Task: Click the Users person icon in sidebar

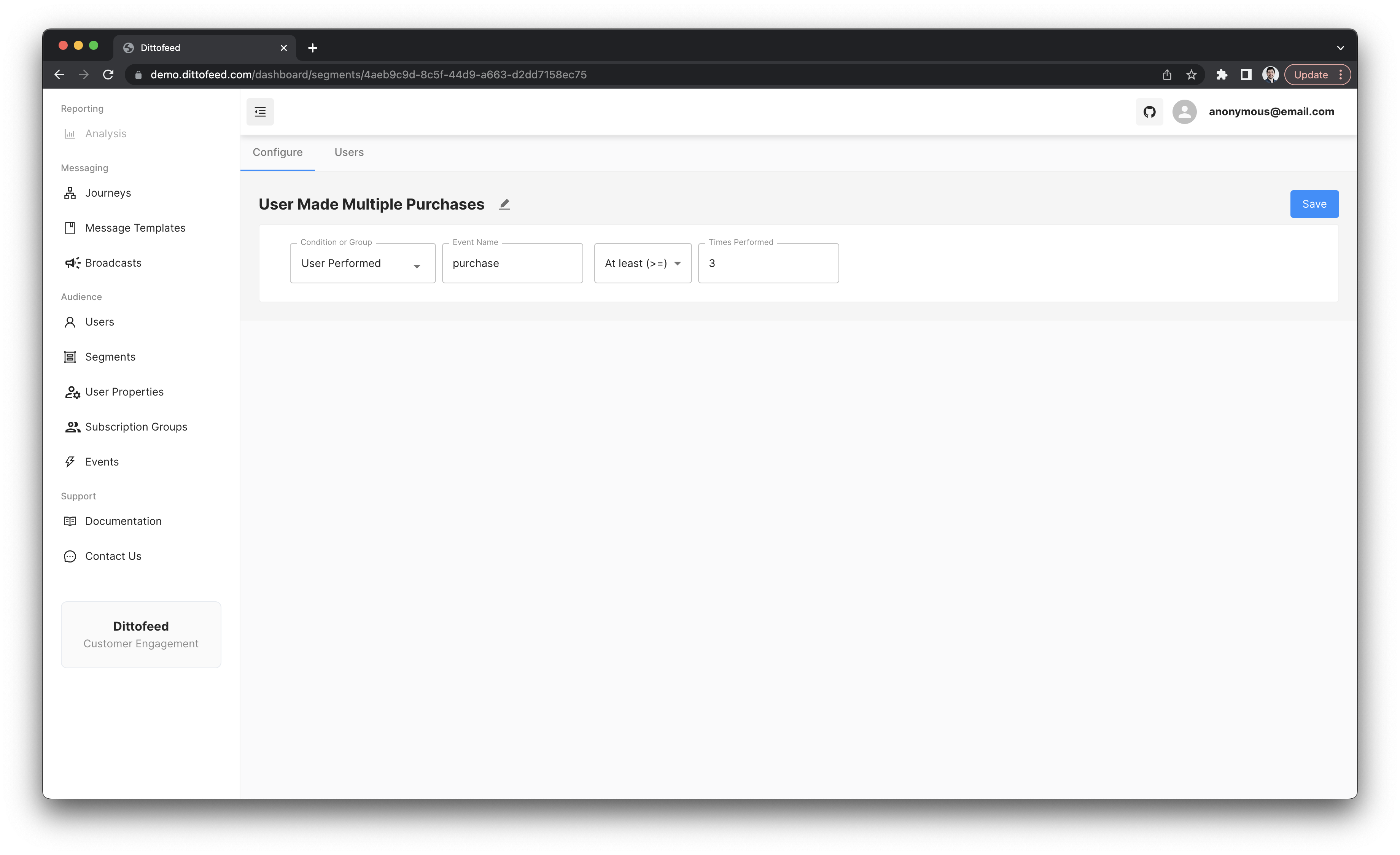Action: pos(70,322)
